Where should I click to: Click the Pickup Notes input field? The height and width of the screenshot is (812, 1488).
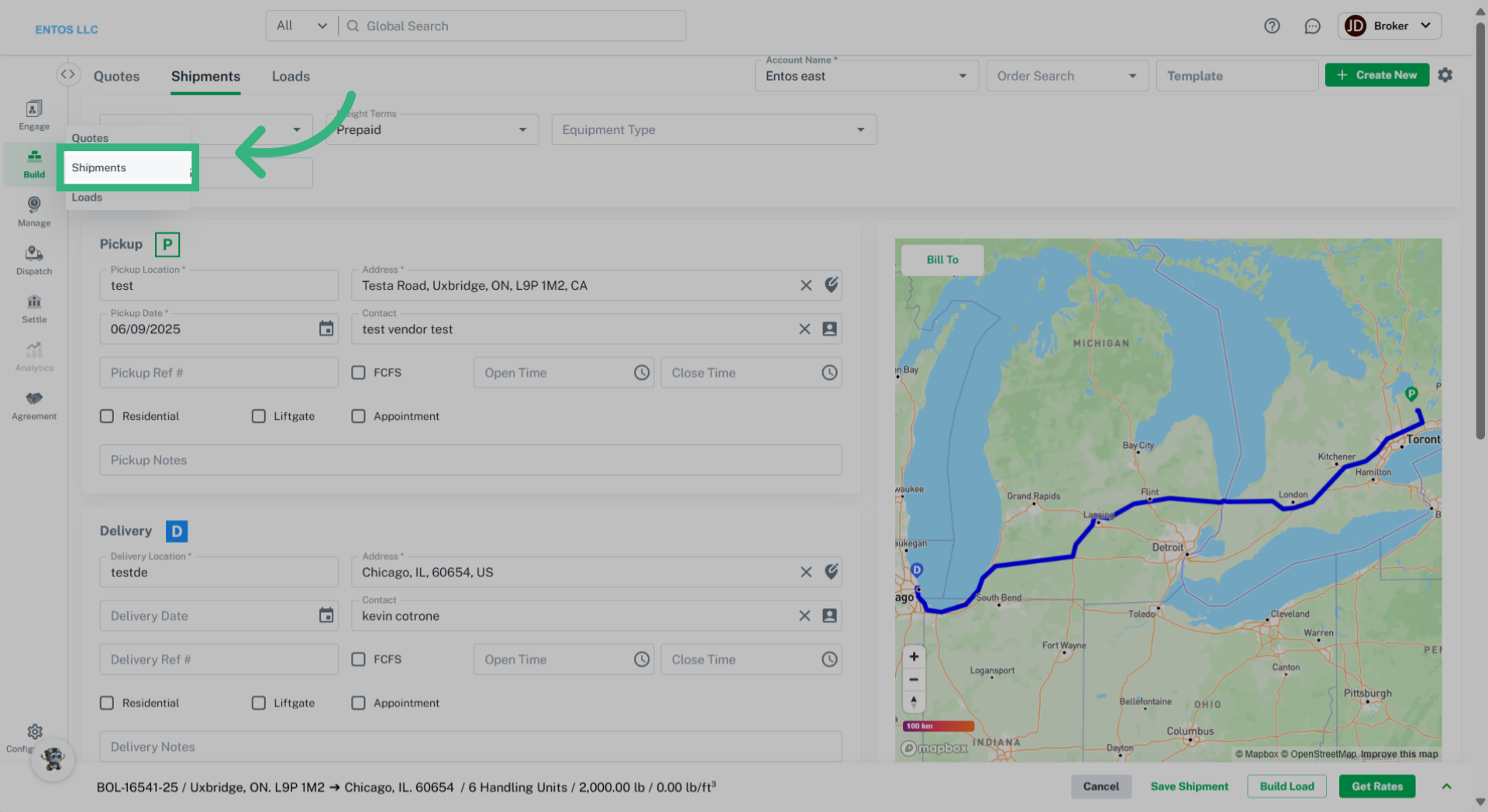coord(470,460)
